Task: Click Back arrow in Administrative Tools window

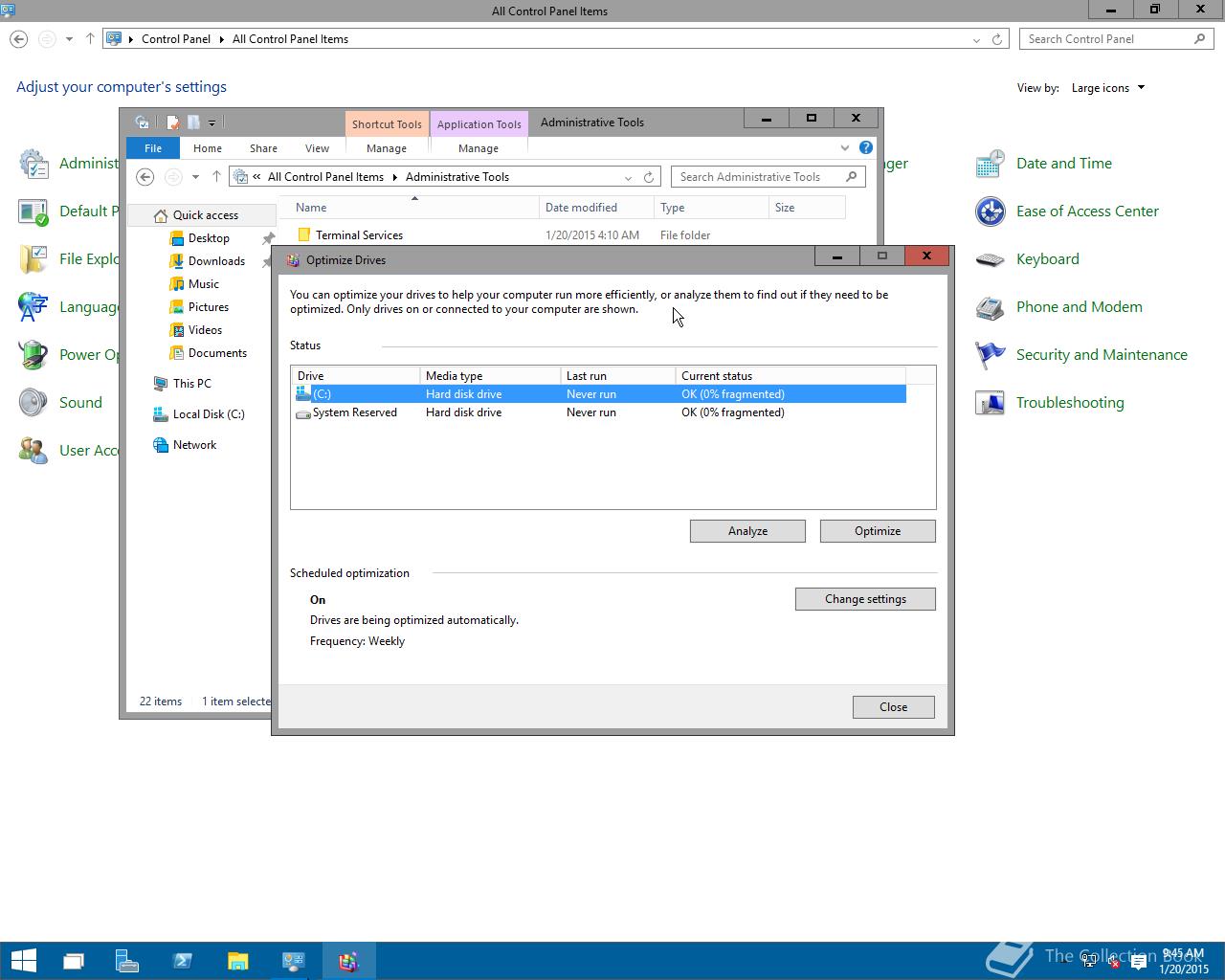Action: point(145,177)
